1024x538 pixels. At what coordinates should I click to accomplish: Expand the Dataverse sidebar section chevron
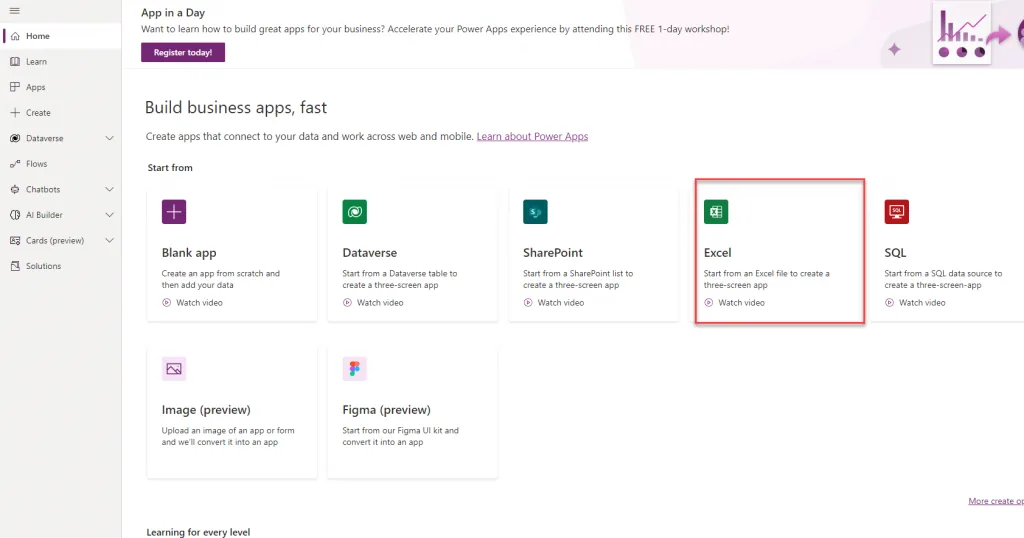point(110,138)
